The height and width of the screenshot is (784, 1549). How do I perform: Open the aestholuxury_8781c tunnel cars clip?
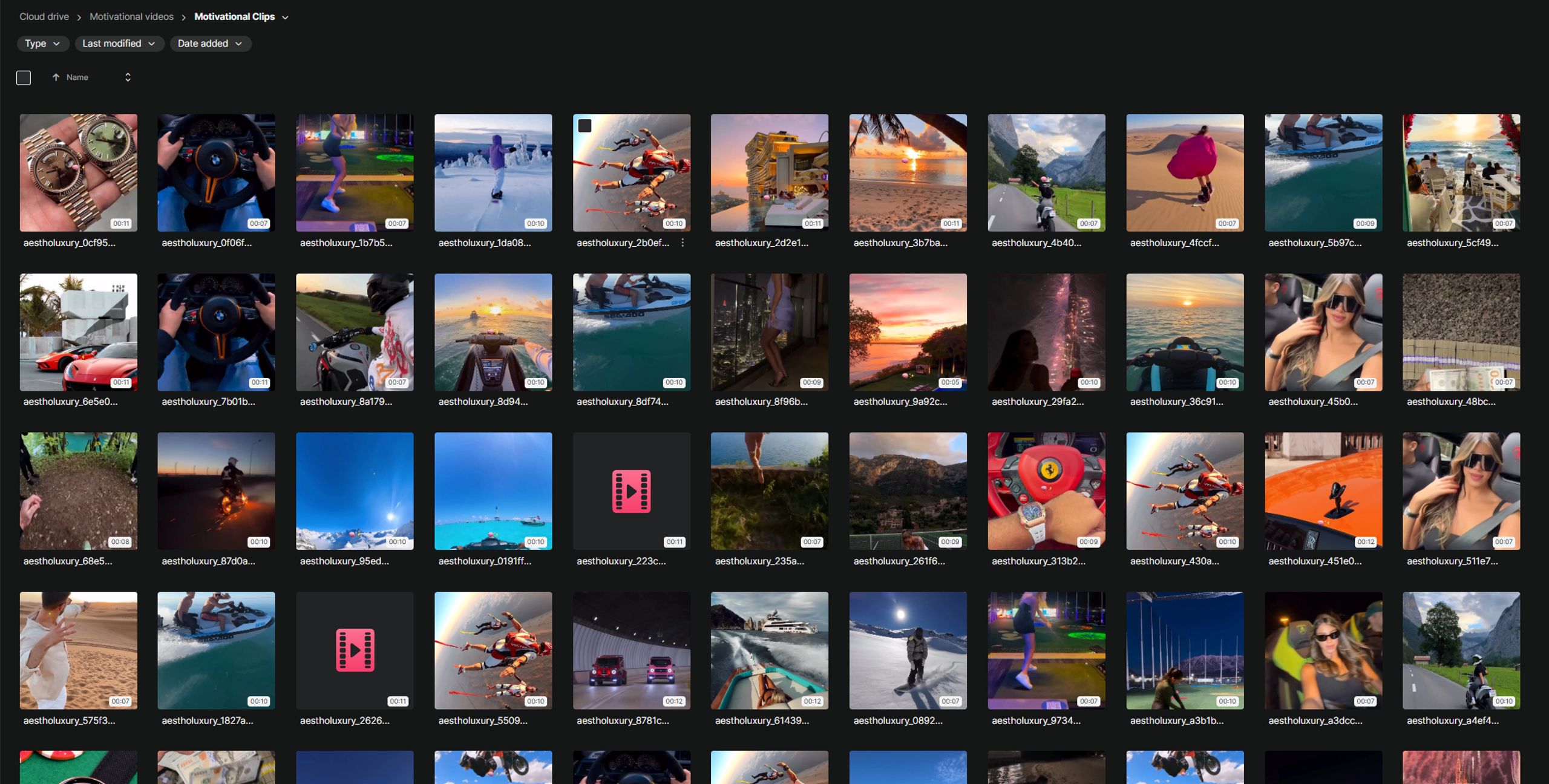click(632, 650)
